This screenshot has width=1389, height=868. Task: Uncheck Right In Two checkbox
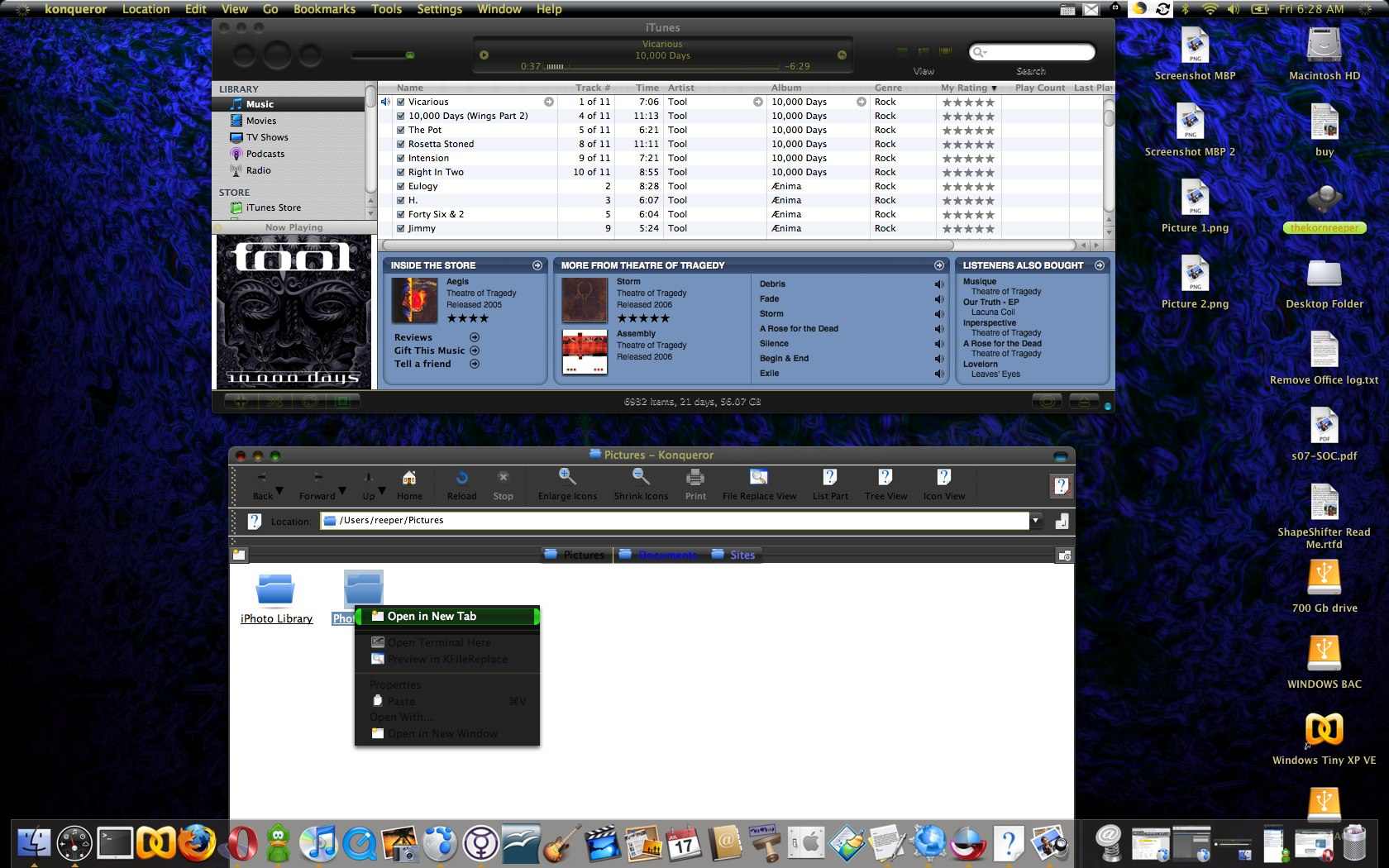coord(401,173)
